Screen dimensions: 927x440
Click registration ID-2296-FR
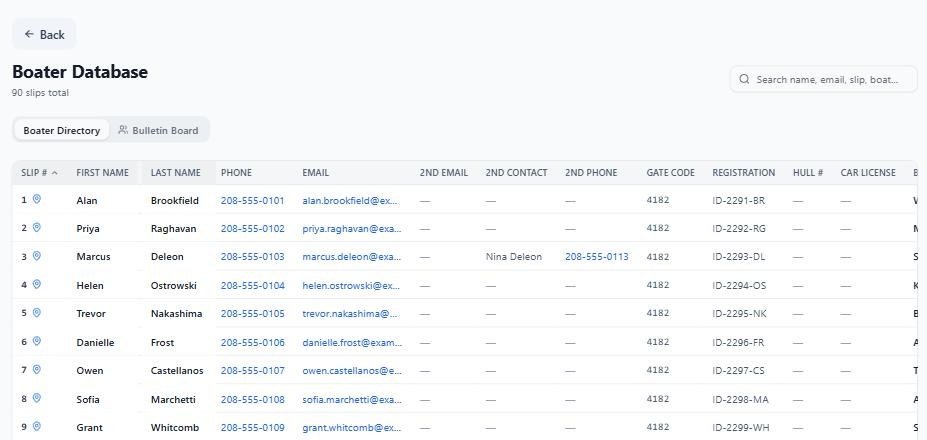(x=738, y=342)
